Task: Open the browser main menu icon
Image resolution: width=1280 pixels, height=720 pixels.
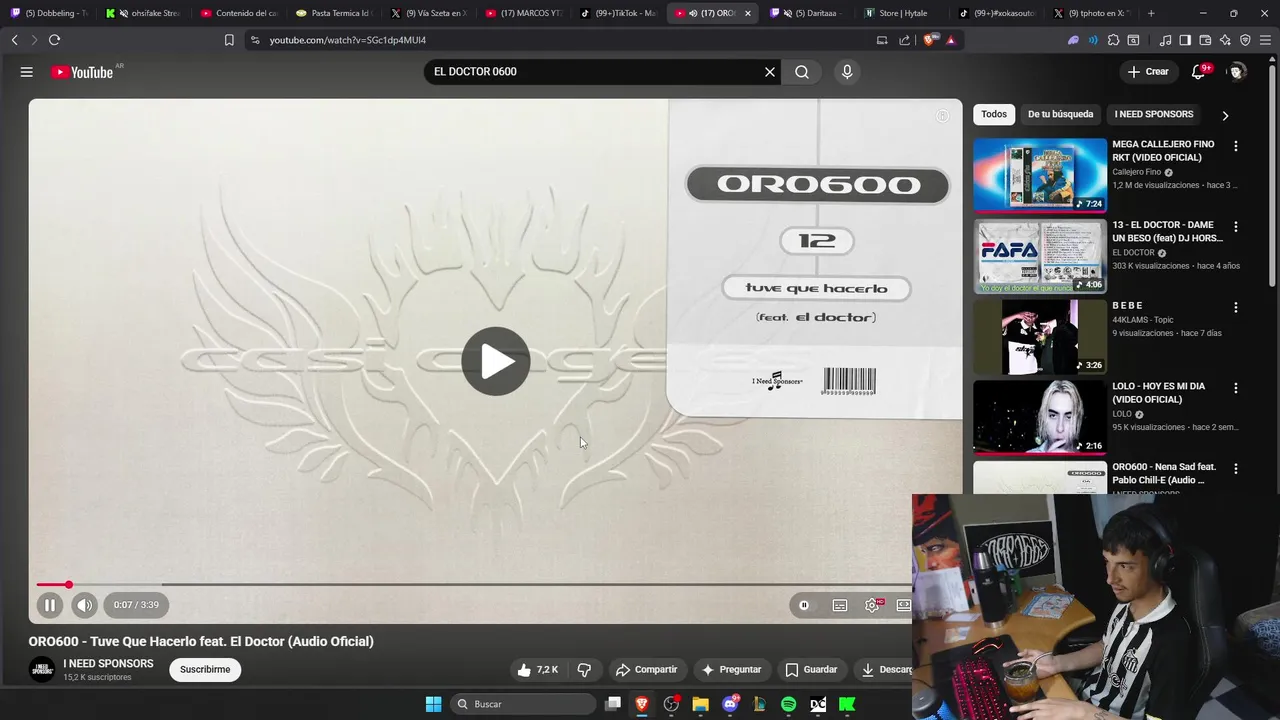Action: click(x=1265, y=40)
